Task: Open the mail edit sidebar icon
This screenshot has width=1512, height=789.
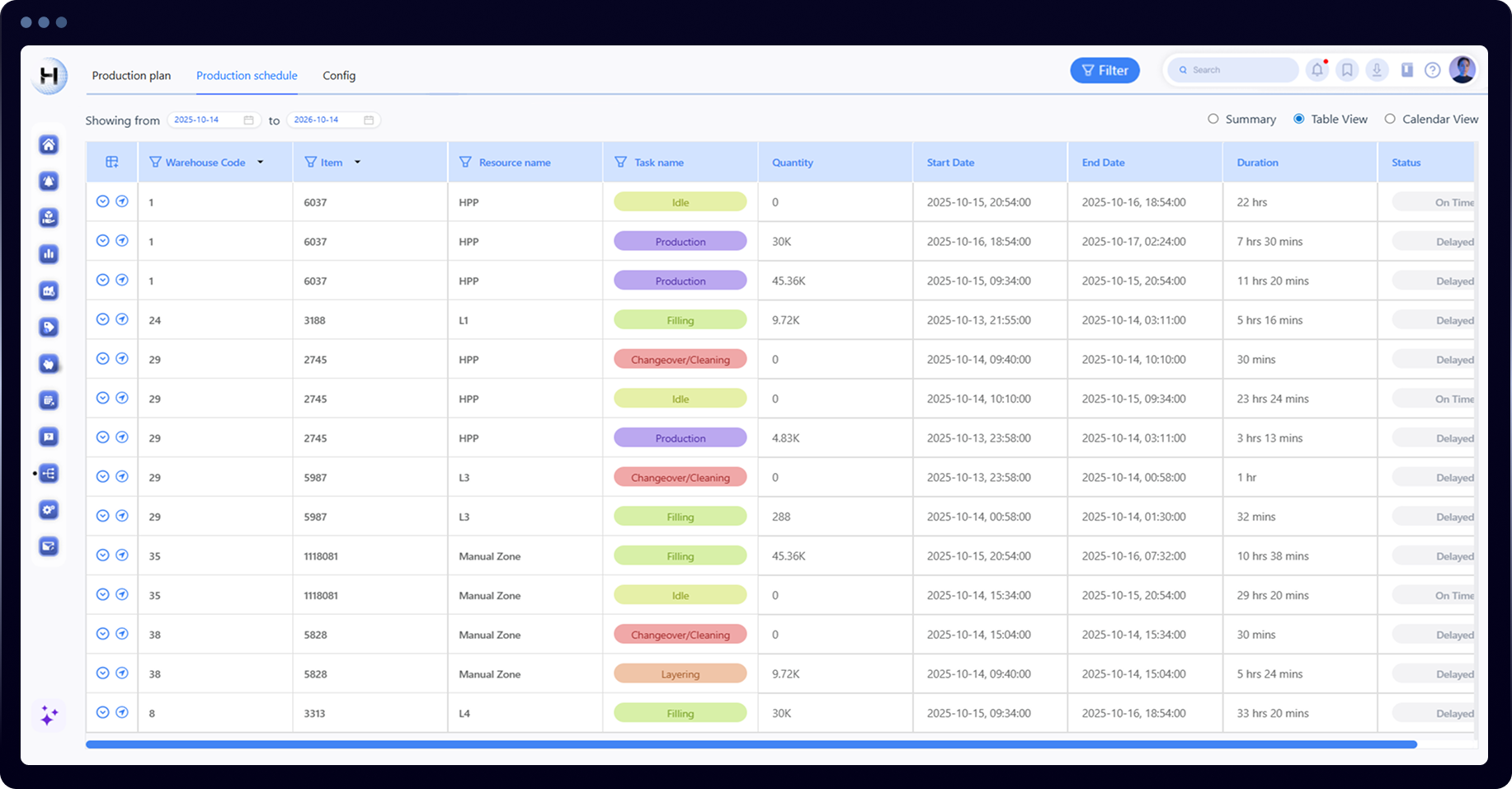Action: [x=49, y=546]
